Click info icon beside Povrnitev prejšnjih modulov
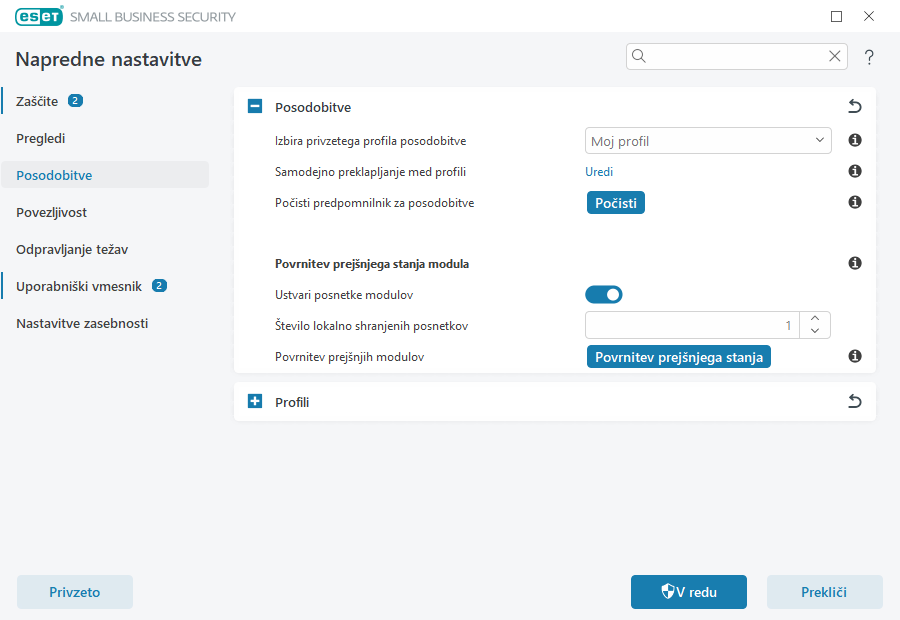Viewport: 900px width, 620px height. pyautogui.click(x=855, y=356)
